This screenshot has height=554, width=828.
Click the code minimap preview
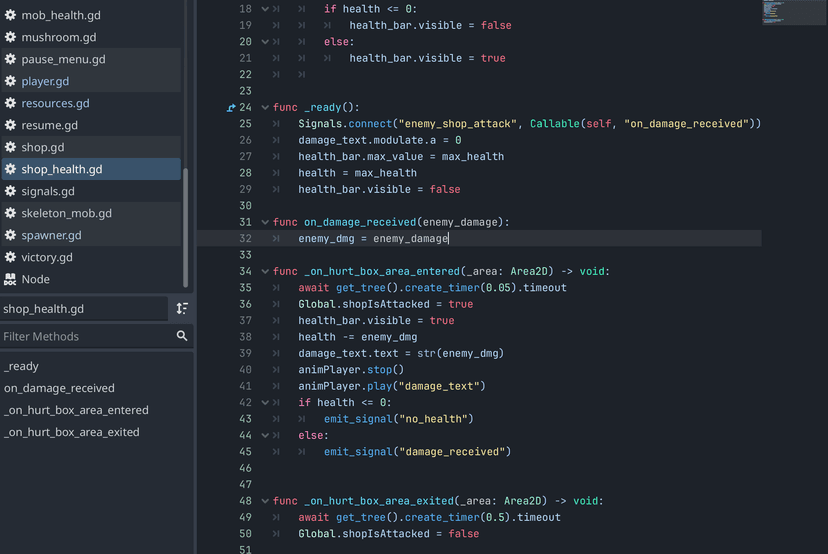[x=787, y=12]
